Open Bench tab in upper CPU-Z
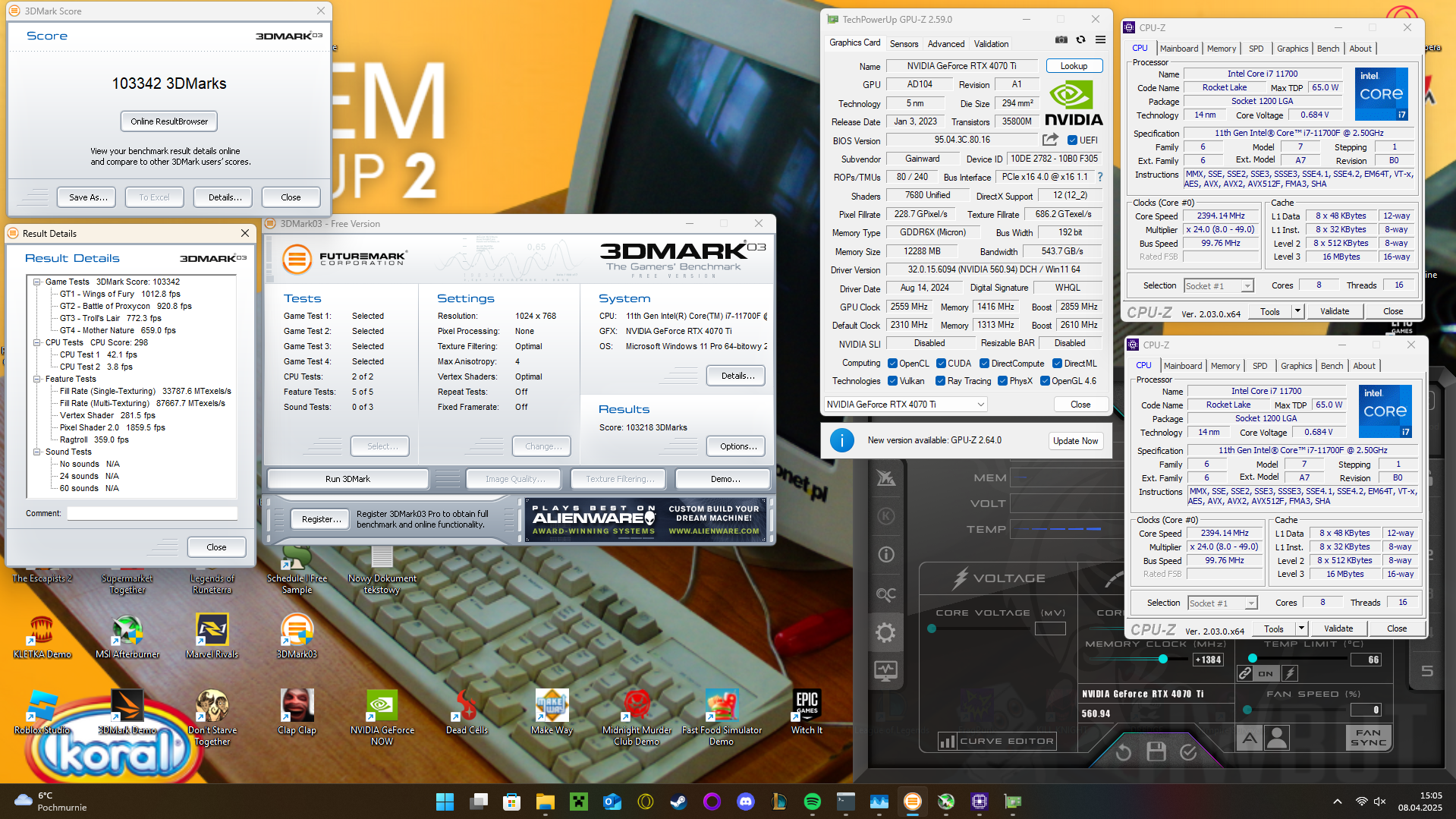Image resolution: width=1456 pixels, height=819 pixels. pos(1328,49)
